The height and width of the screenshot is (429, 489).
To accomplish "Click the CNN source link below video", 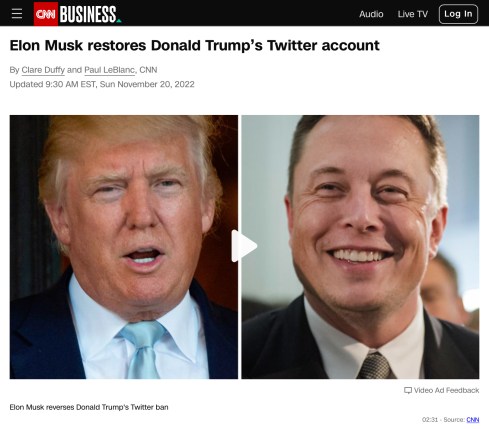I will tap(473, 420).
